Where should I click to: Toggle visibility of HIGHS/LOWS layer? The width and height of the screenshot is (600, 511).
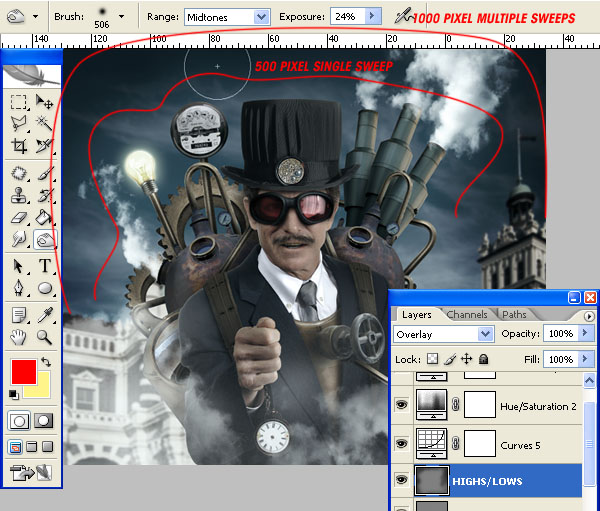click(x=401, y=480)
